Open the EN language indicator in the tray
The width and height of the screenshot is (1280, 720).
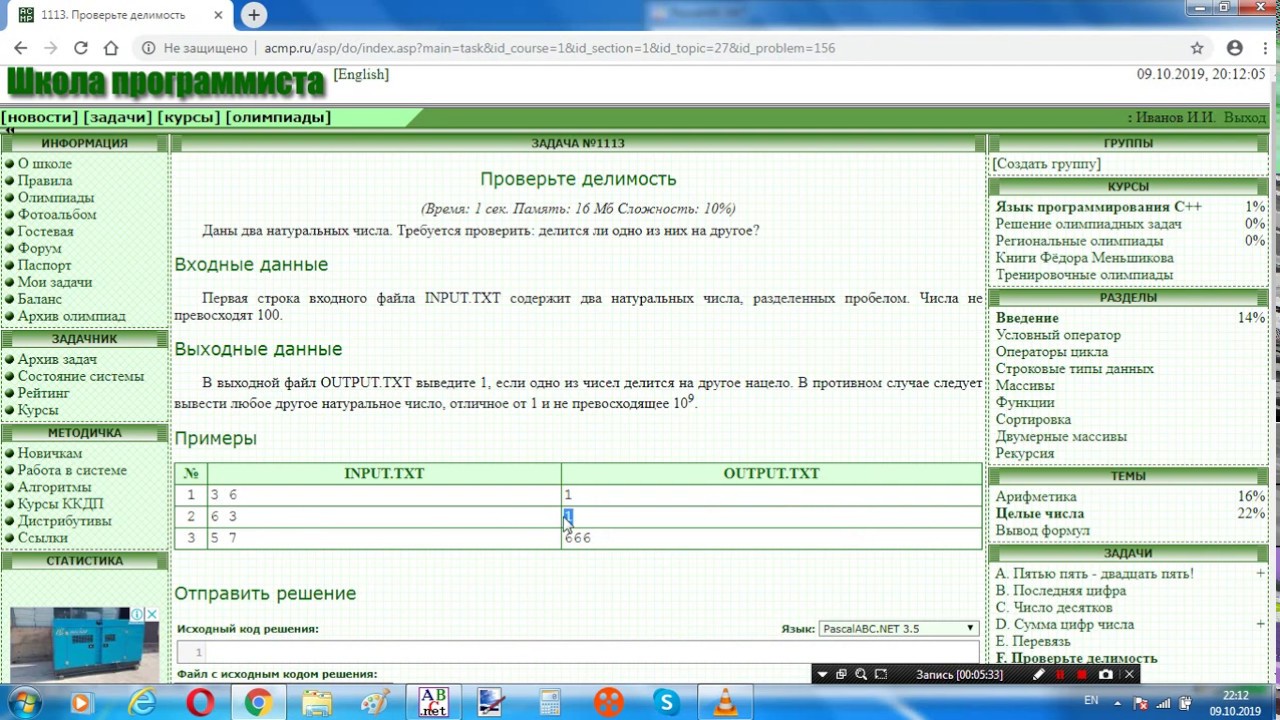[x=1091, y=701]
